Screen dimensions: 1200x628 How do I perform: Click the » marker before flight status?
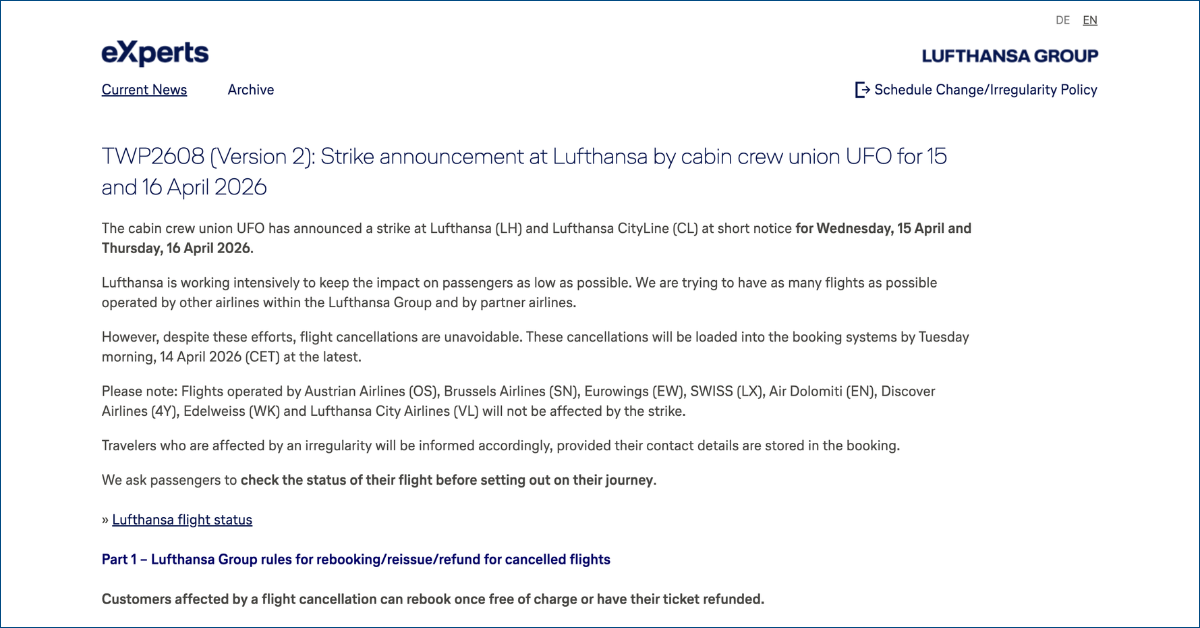(x=105, y=520)
